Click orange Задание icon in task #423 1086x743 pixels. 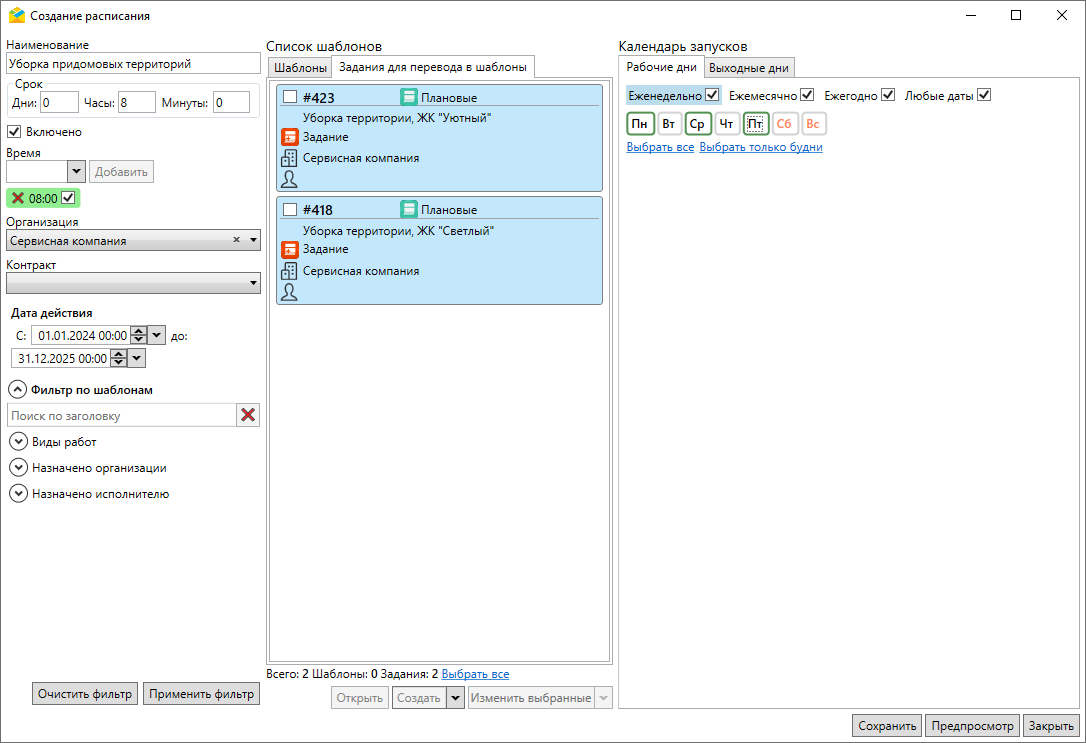tap(290, 137)
